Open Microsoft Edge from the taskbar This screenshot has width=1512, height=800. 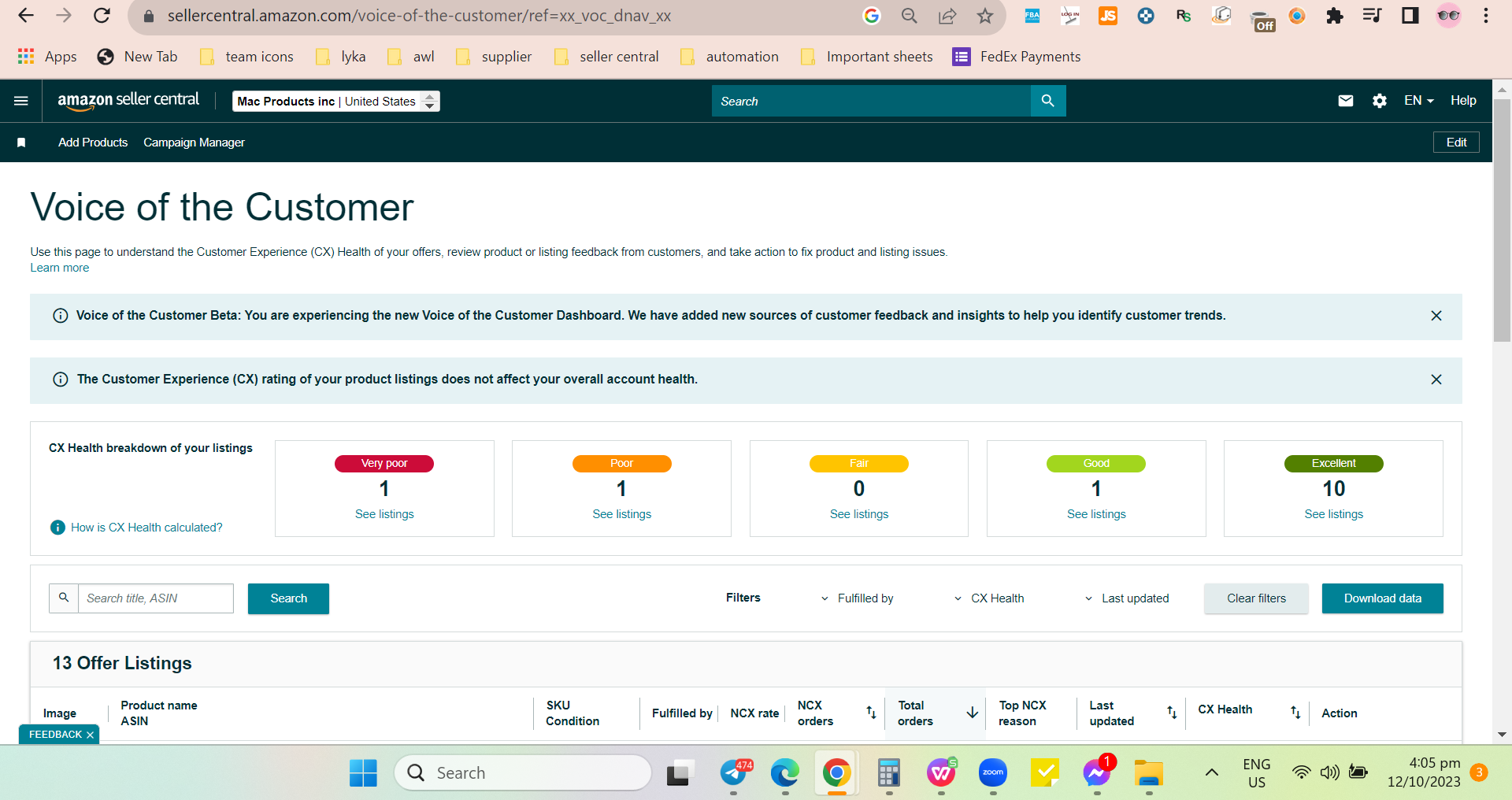pos(785,773)
